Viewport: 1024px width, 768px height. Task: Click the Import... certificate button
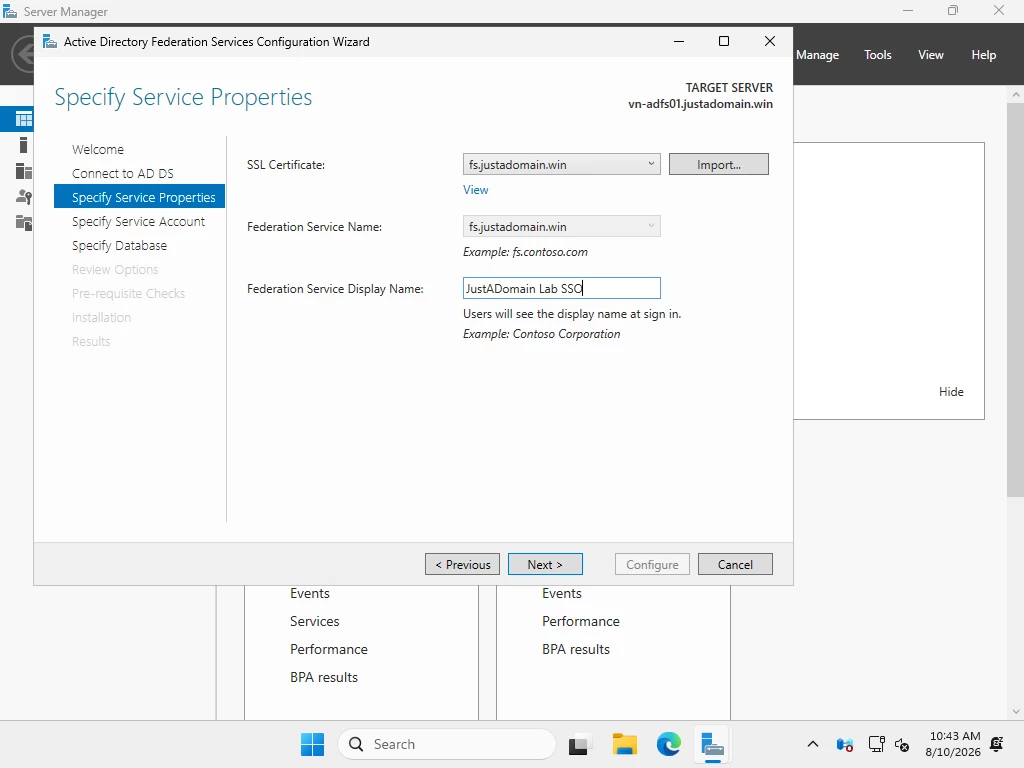(x=718, y=165)
